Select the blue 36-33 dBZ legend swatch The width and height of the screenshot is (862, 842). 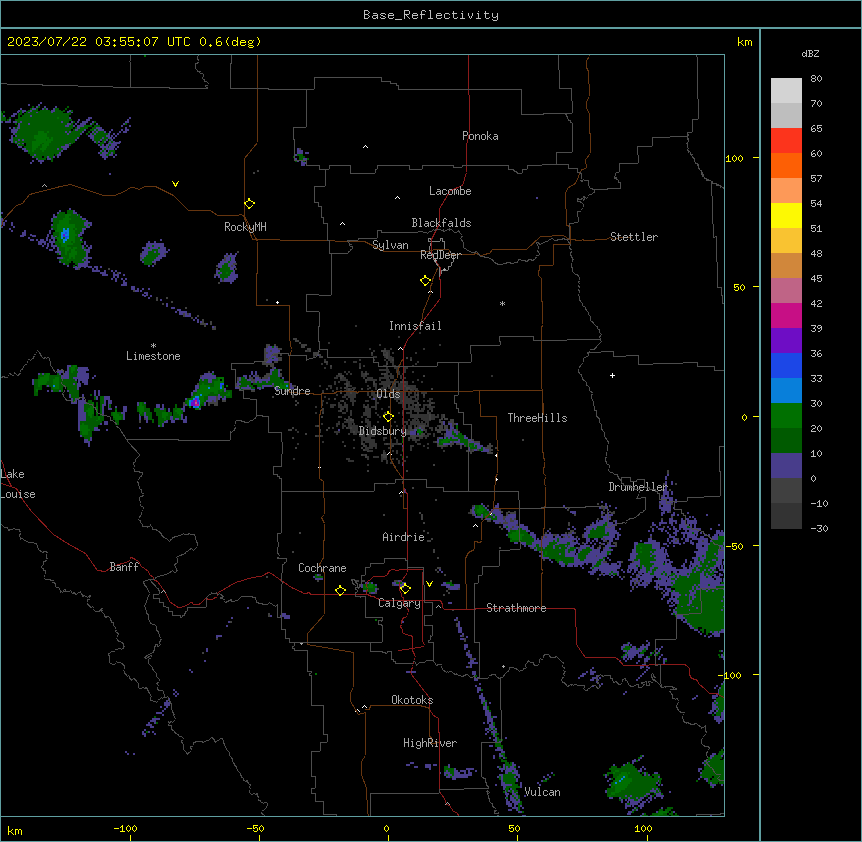coord(786,365)
